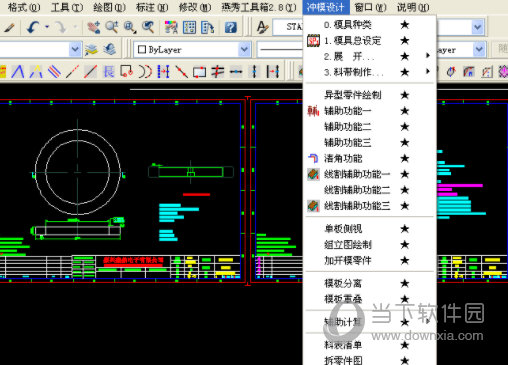The image size is (508, 365).
Task: Click the blue dotted dimension H icon
Action: point(163,71)
